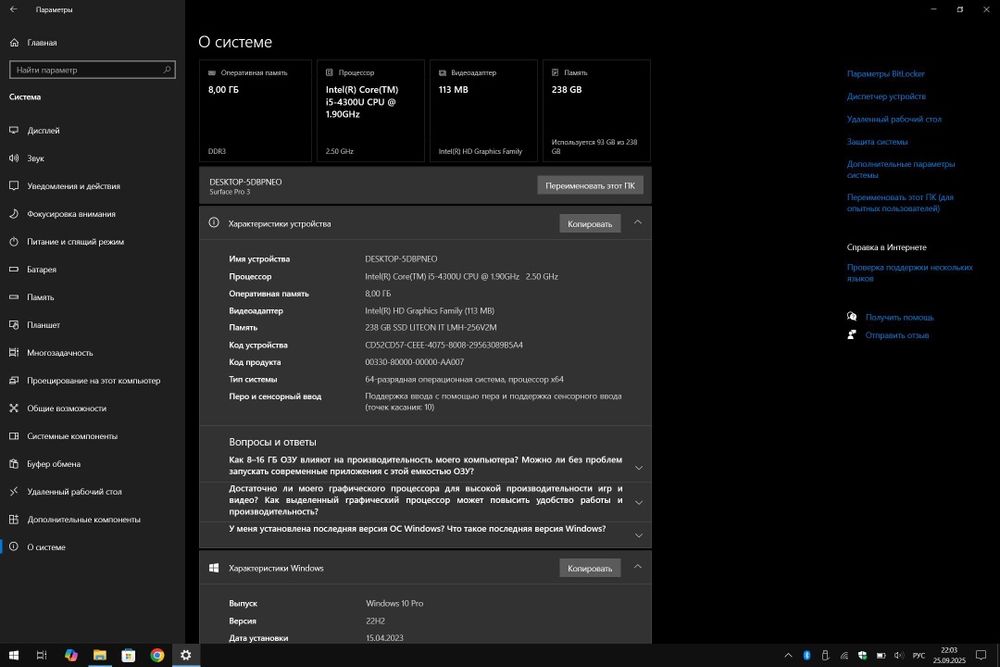Open Параметры BitLocker link

point(885,74)
